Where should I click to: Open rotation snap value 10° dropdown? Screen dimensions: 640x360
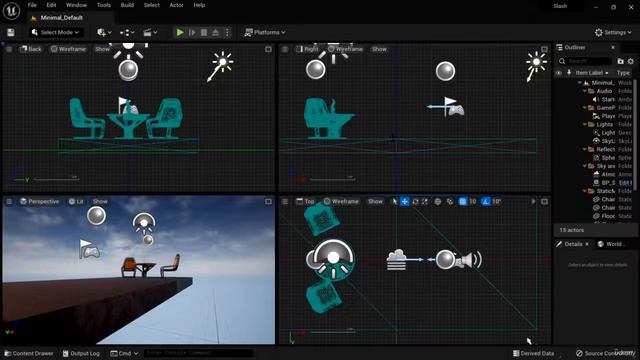(496, 201)
